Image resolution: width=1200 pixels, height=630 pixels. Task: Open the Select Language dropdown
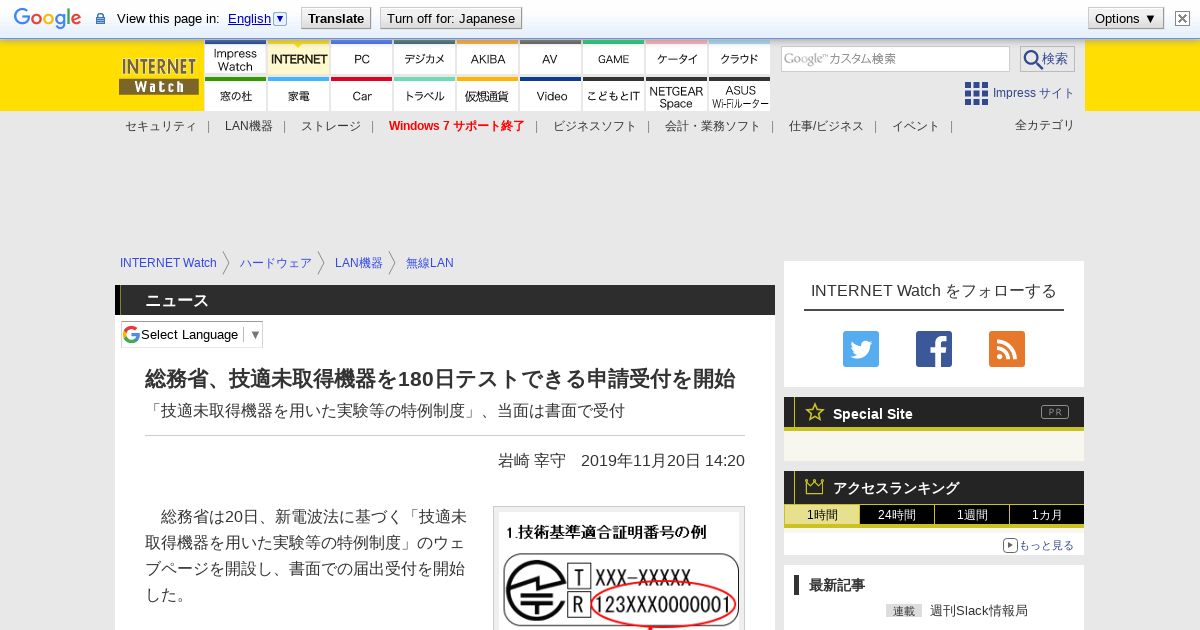click(x=192, y=335)
